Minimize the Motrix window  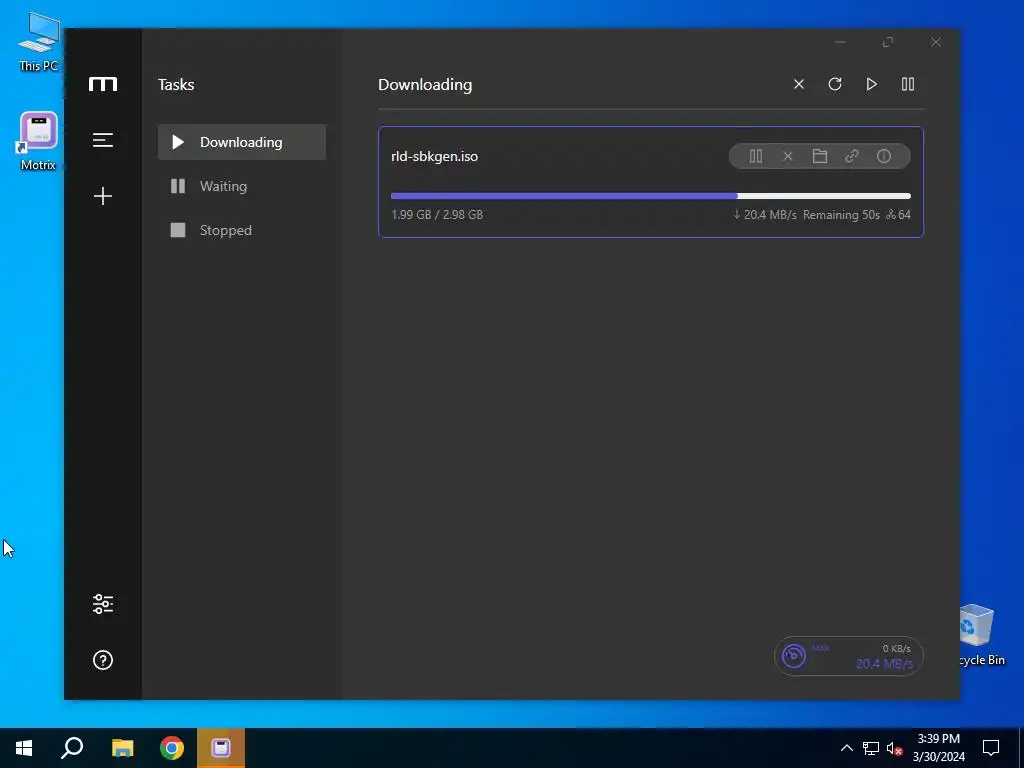click(x=840, y=42)
